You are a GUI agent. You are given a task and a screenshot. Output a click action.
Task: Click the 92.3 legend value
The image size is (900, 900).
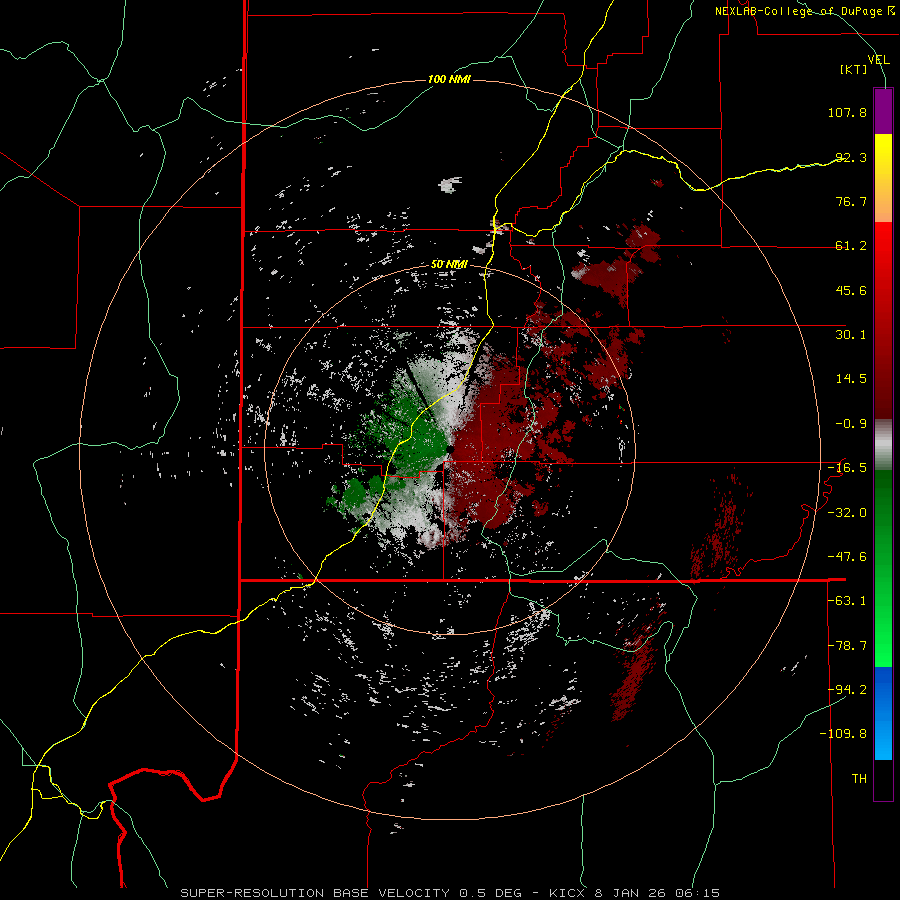[851, 157]
